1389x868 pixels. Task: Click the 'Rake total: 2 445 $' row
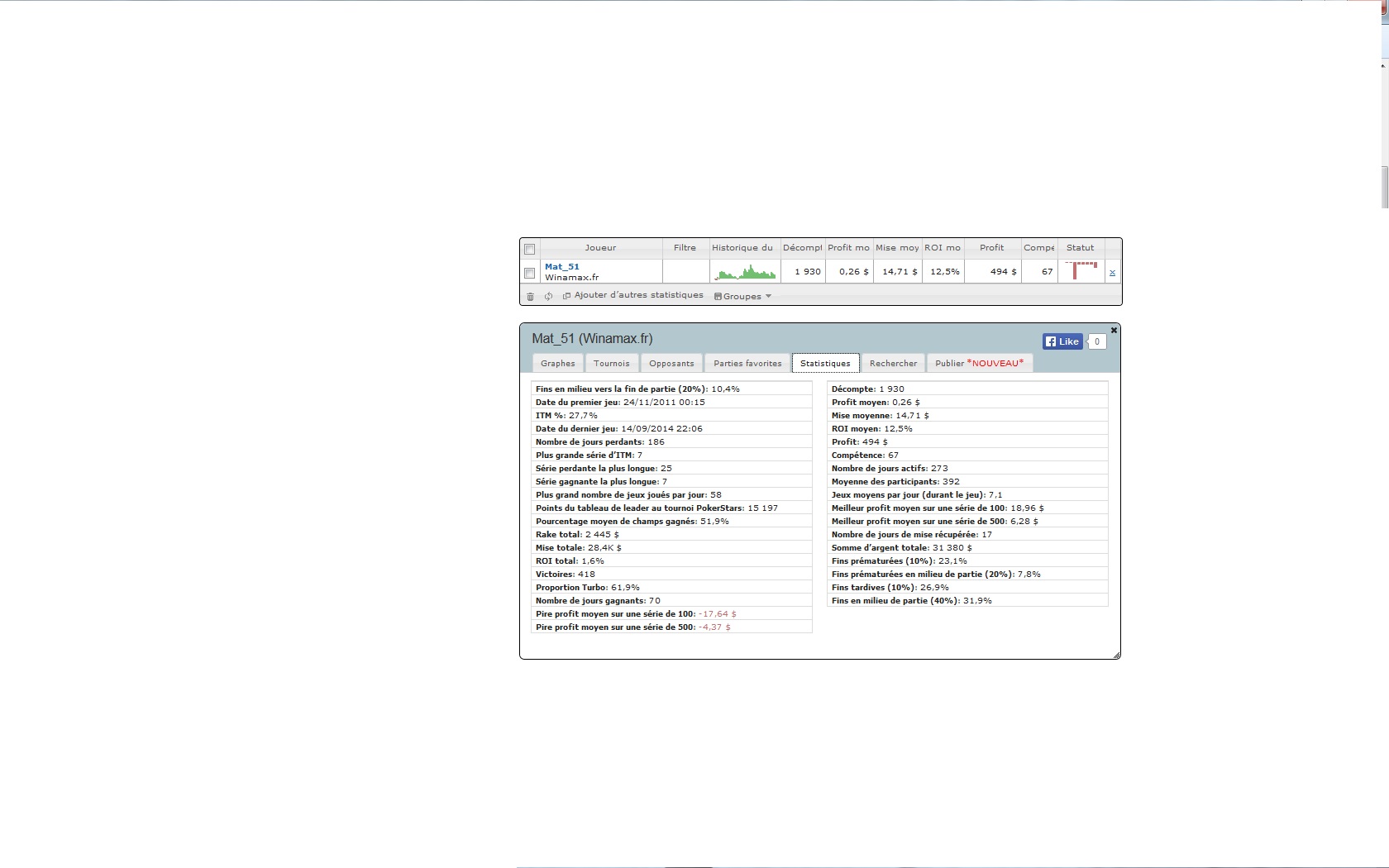pos(671,535)
